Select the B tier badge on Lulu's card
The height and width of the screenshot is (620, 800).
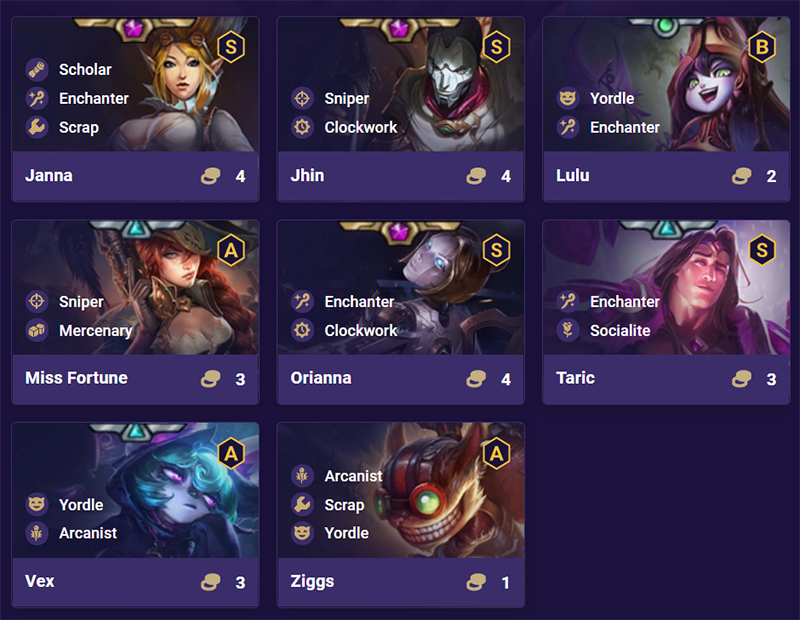pyautogui.click(x=761, y=46)
